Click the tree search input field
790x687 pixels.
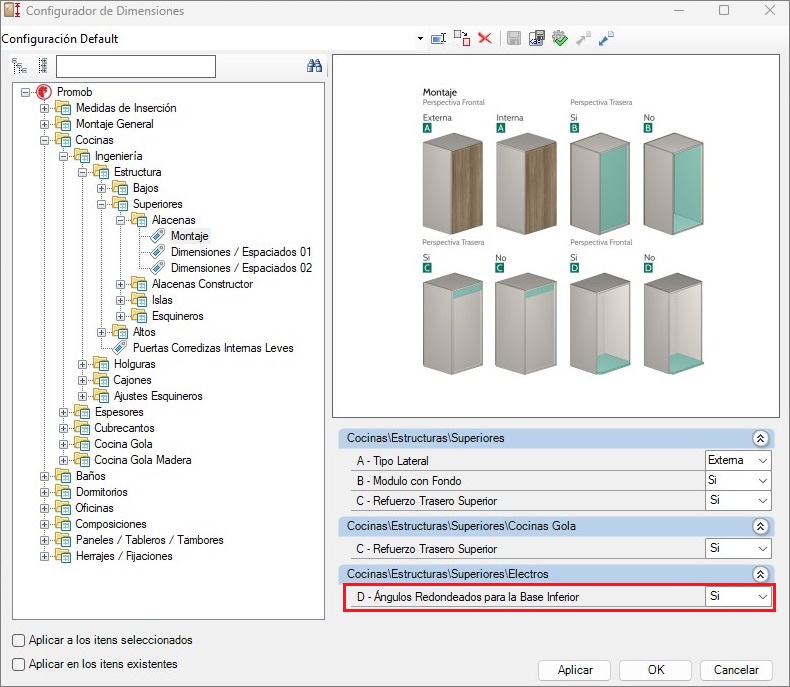pos(136,66)
